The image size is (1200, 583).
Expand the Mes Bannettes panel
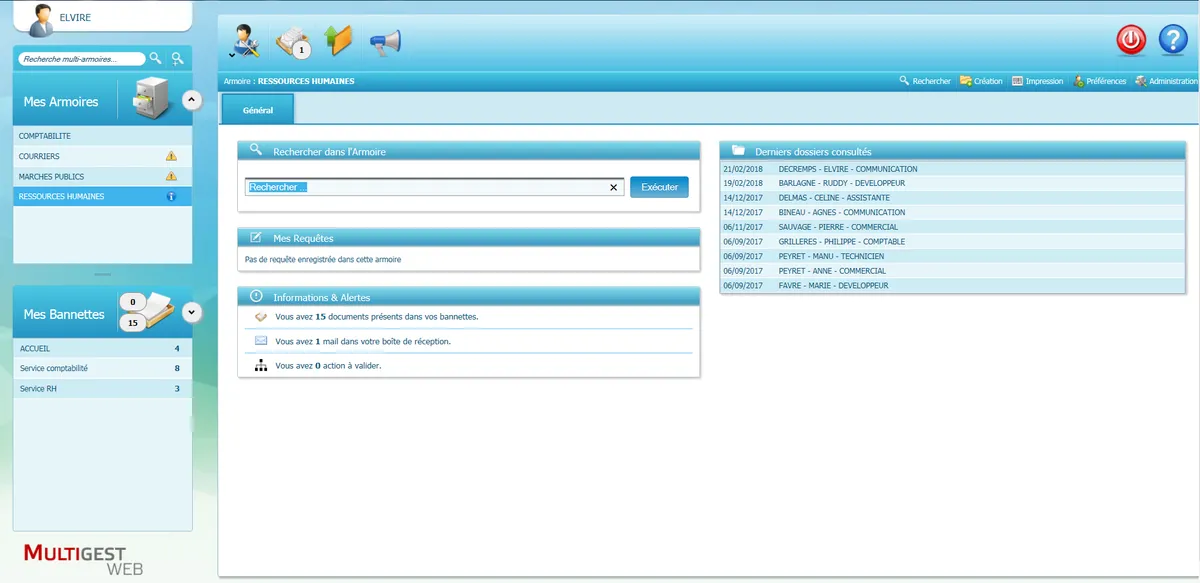pyautogui.click(x=193, y=312)
